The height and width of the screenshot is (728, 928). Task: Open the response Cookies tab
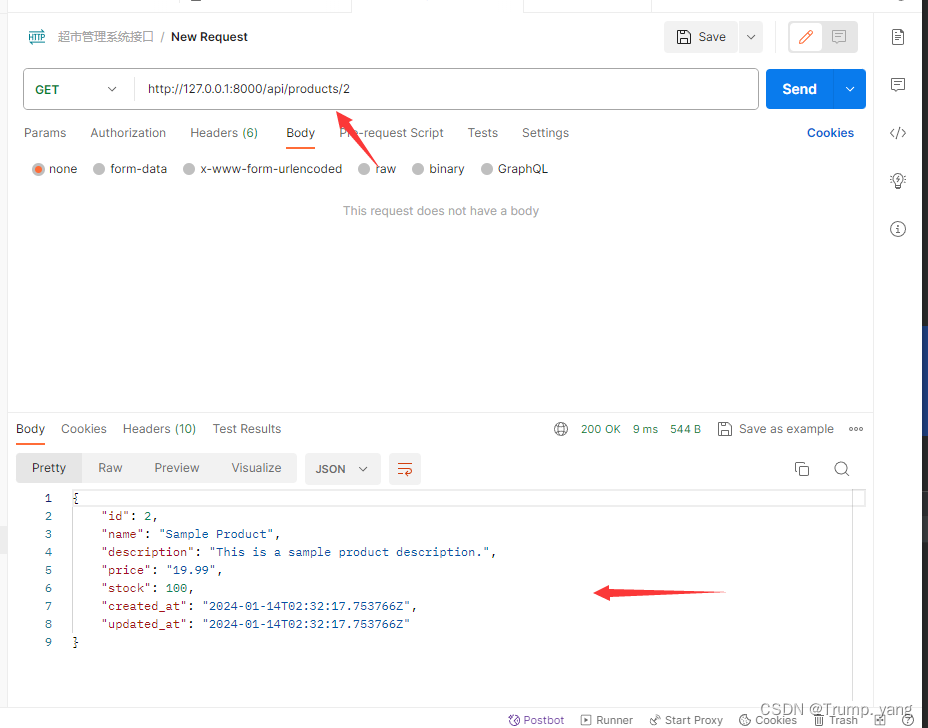coord(83,429)
